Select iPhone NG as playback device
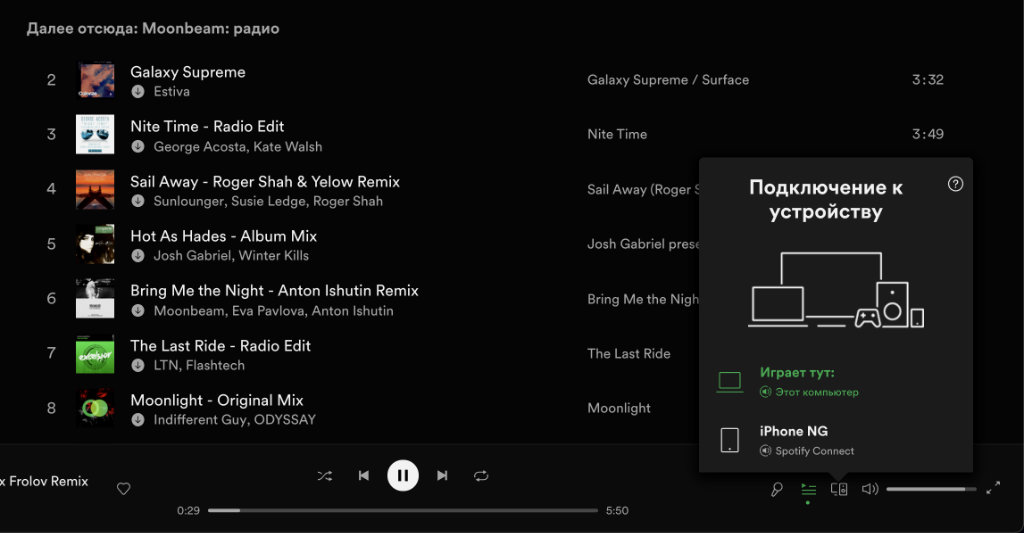Viewport: 1024px width, 533px height. point(793,440)
